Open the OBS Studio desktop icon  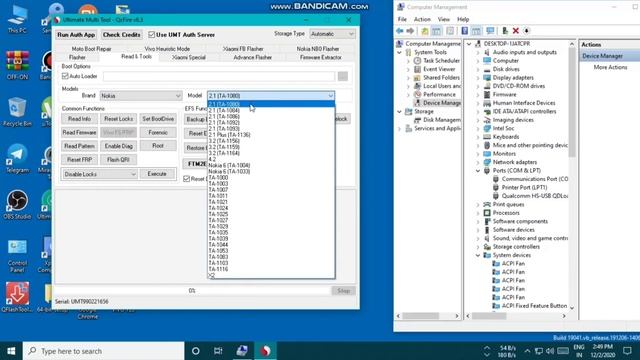tap(17, 205)
